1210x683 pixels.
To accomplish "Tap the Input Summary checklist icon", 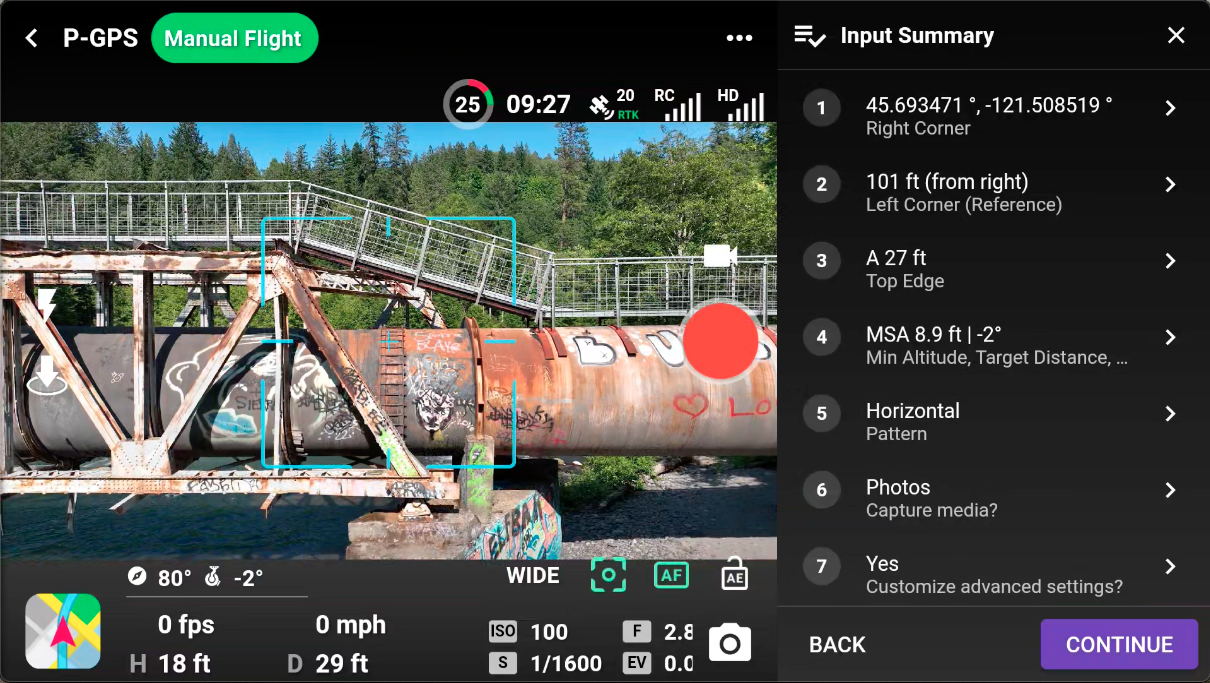I will point(809,37).
